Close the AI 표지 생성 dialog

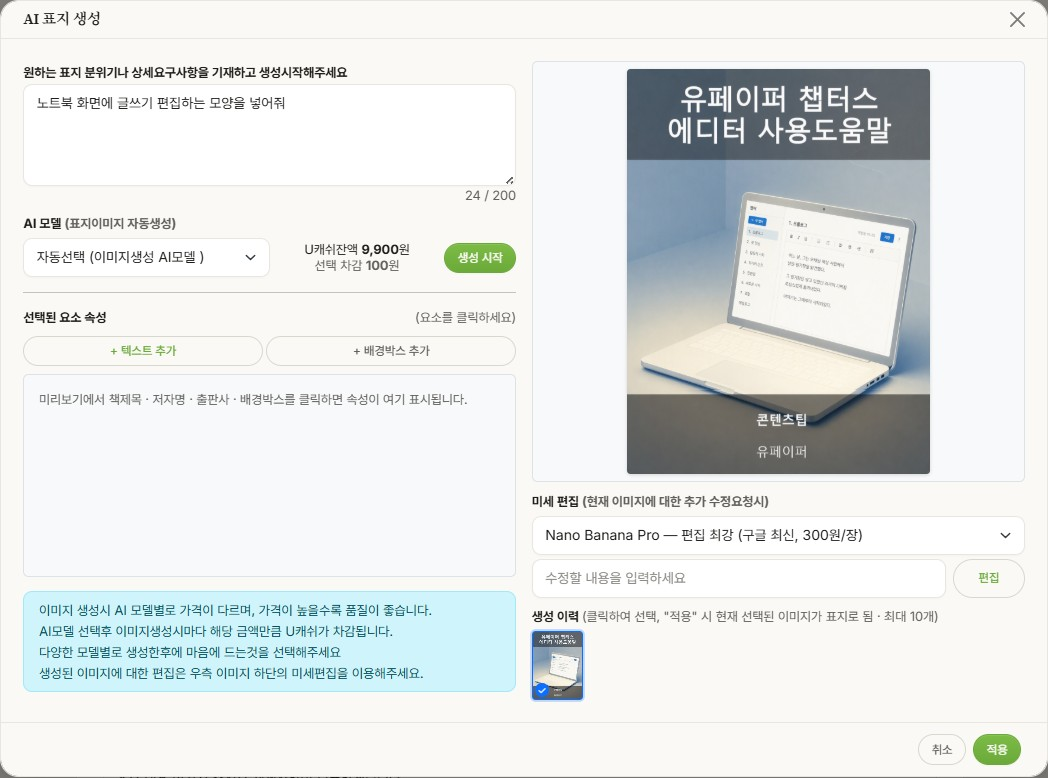pyautogui.click(x=1017, y=19)
